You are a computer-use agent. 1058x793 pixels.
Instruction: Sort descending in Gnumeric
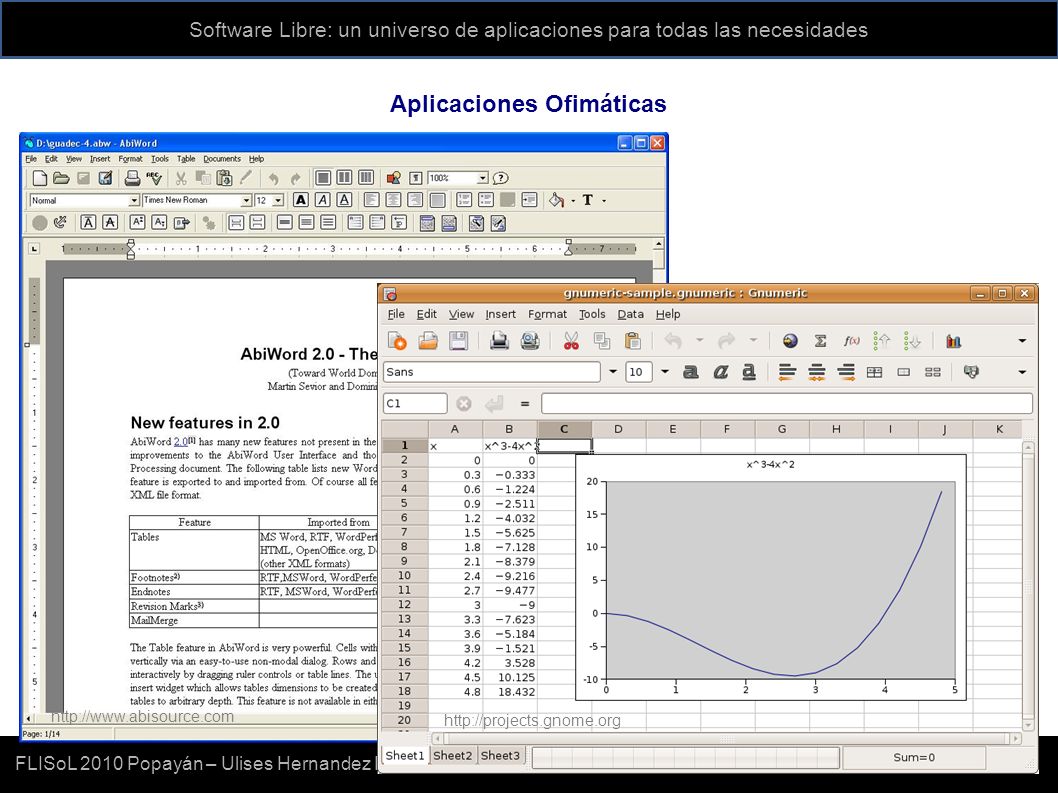coord(912,341)
